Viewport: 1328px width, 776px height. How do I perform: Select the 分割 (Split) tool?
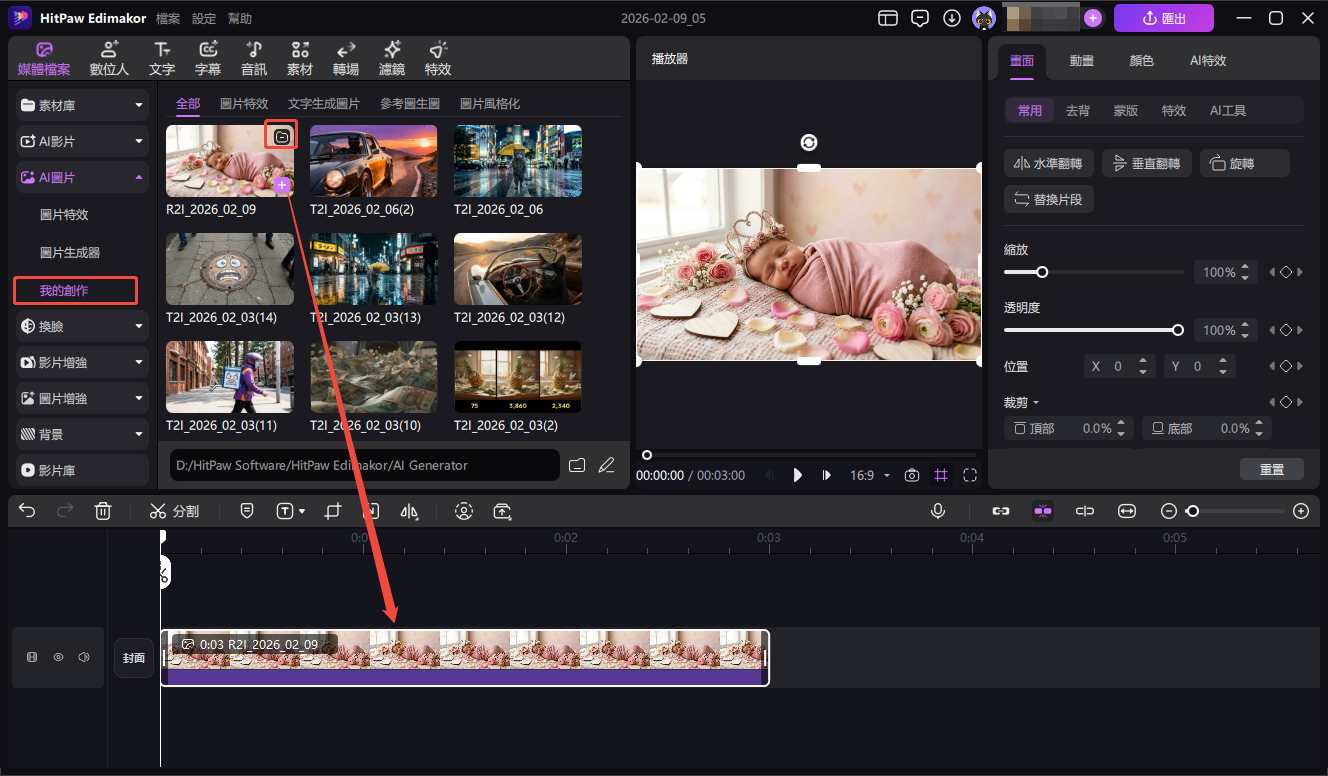tap(175, 510)
